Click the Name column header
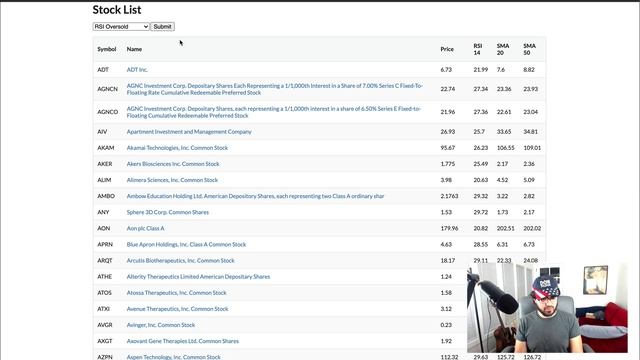 tap(134, 49)
